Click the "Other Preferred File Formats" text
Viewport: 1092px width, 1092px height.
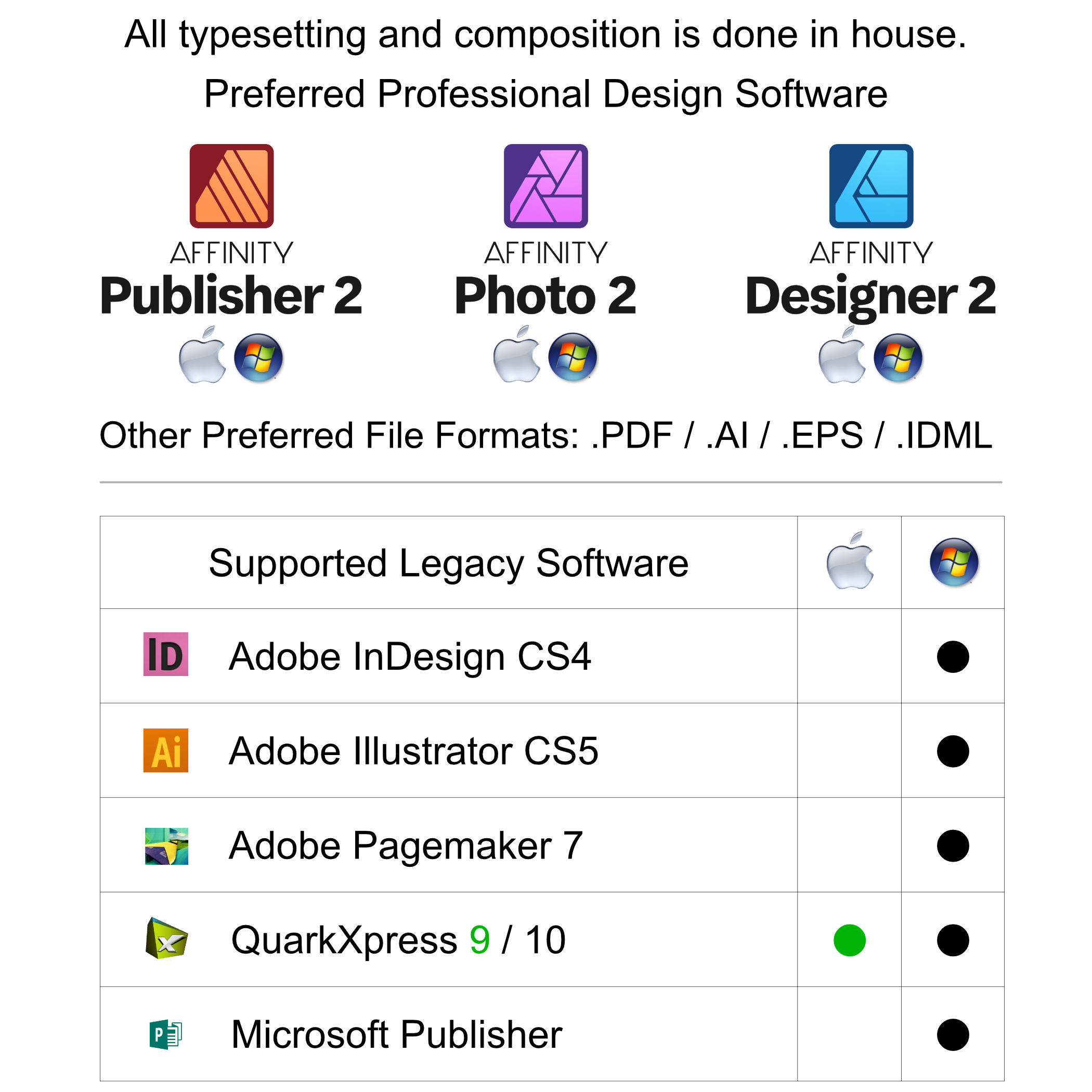[x=339, y=435]
